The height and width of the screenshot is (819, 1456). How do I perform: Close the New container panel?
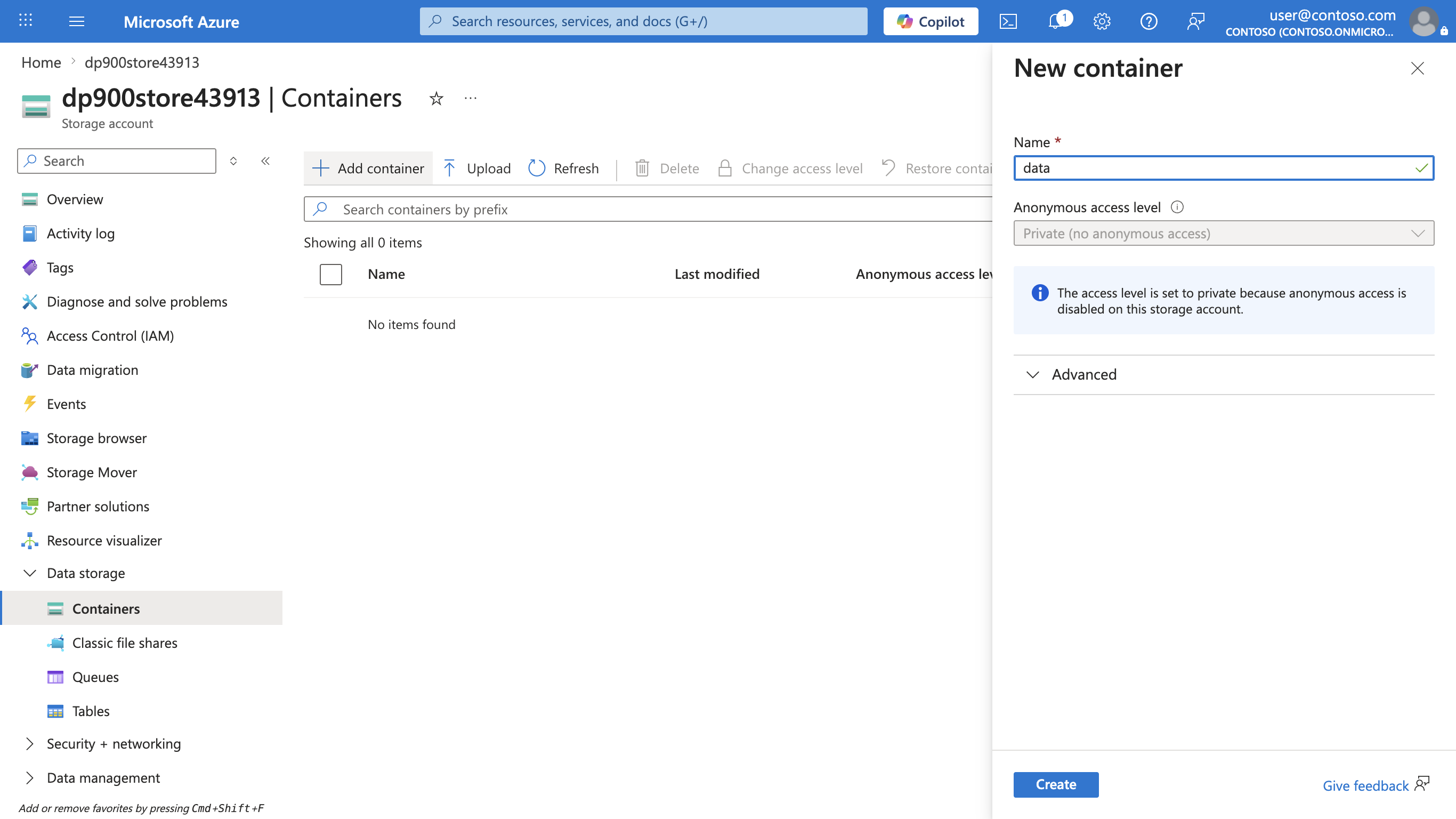[1417, 68]
